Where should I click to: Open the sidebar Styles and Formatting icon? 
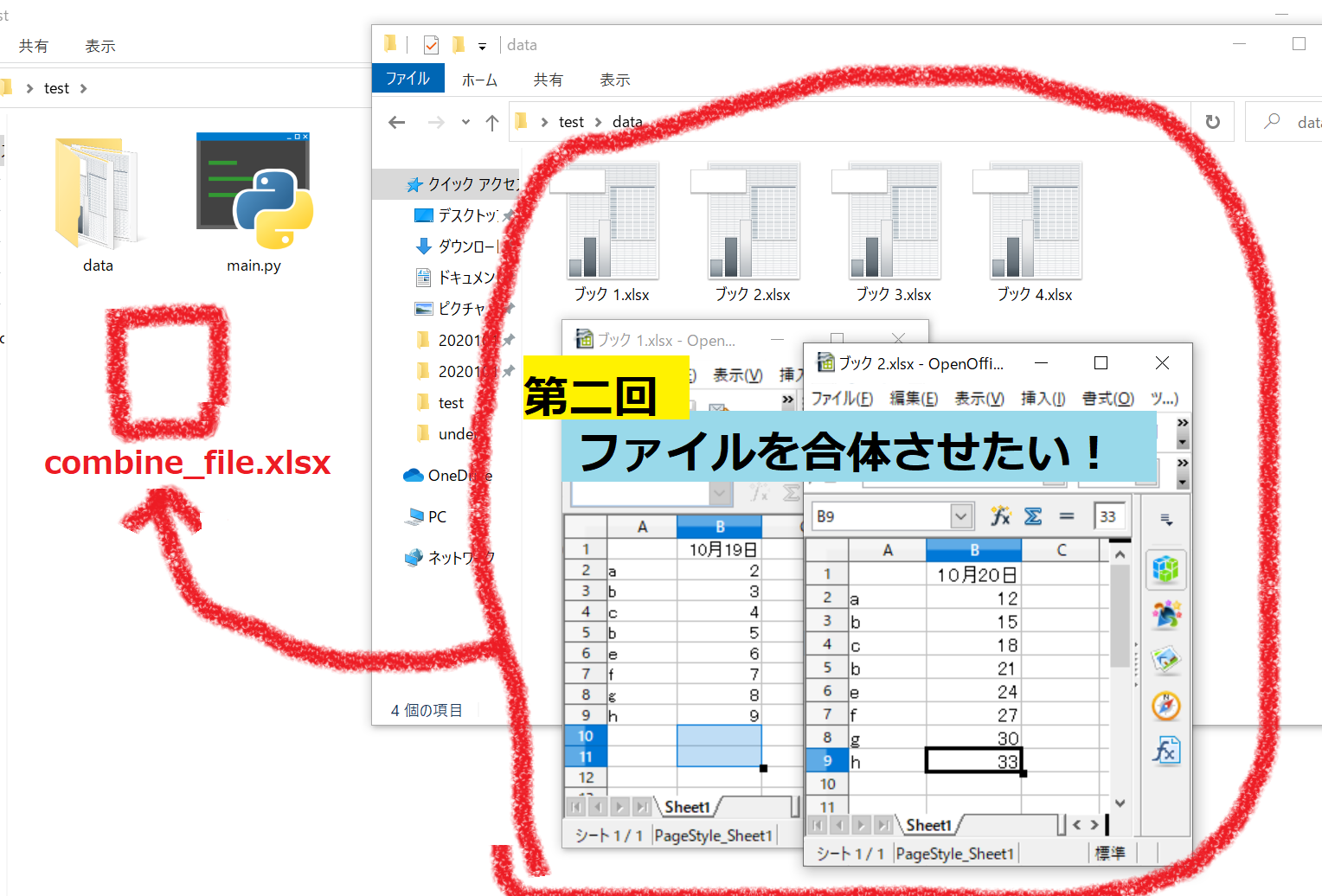(1165, 615)
